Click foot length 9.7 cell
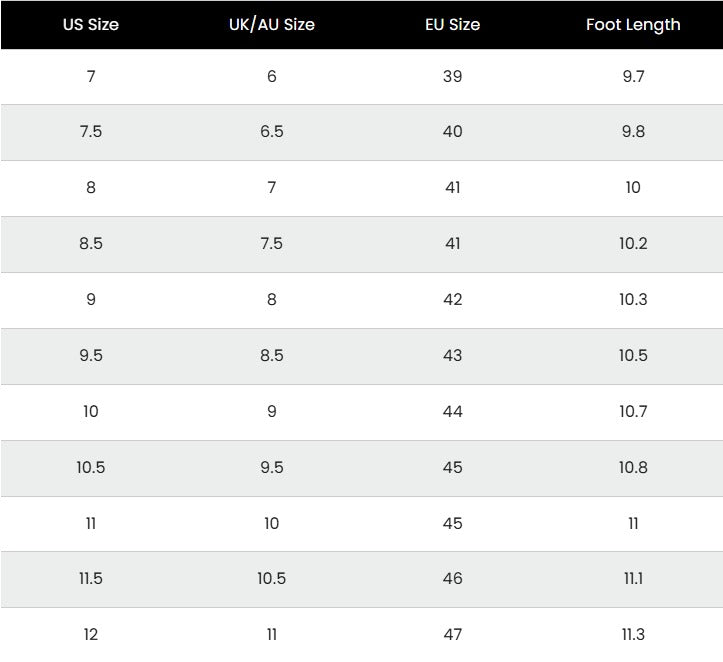This screenshot has width=723, height=662. coord(633,76)
